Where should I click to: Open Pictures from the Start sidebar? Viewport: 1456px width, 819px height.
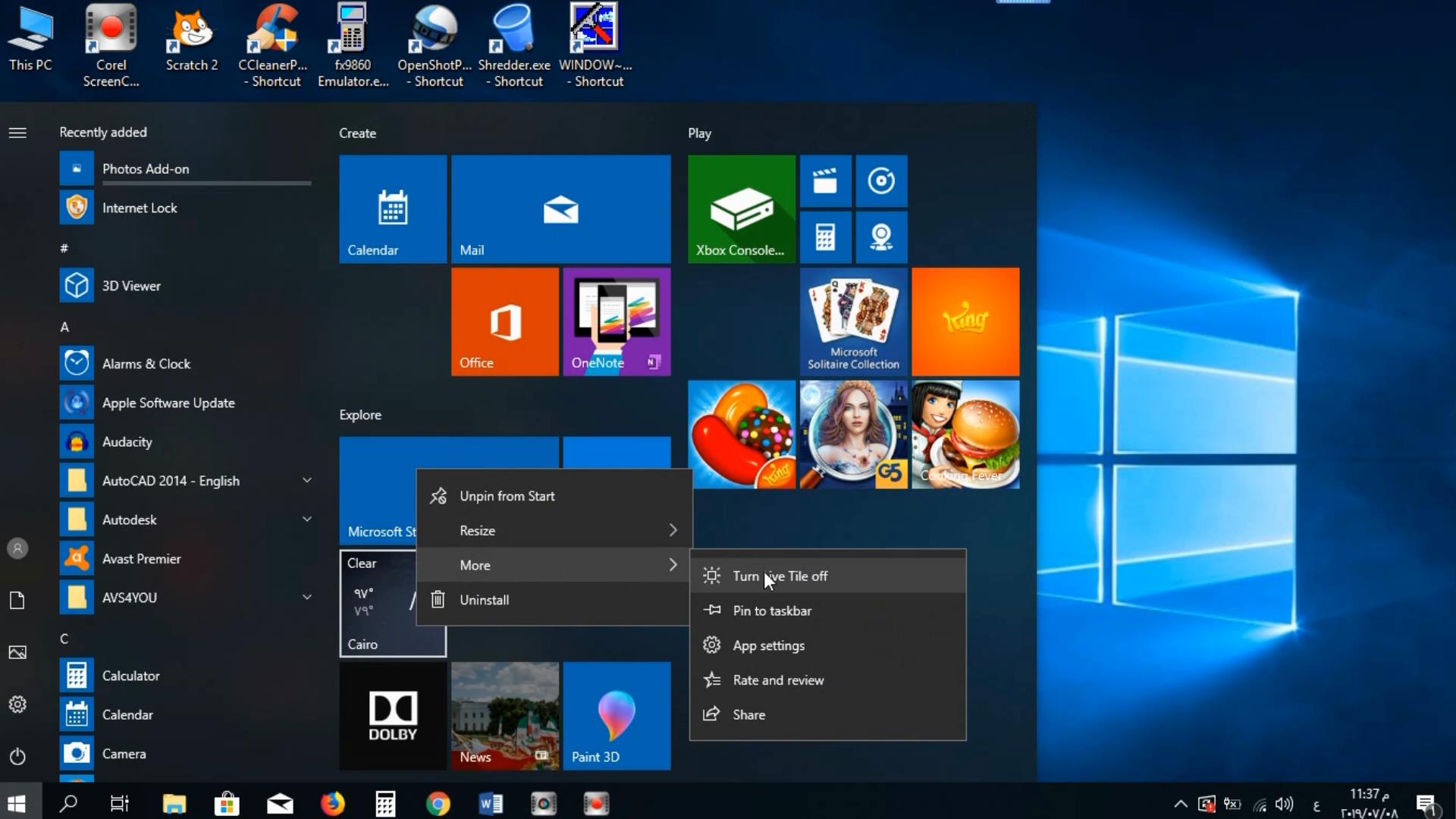[17, 652]
